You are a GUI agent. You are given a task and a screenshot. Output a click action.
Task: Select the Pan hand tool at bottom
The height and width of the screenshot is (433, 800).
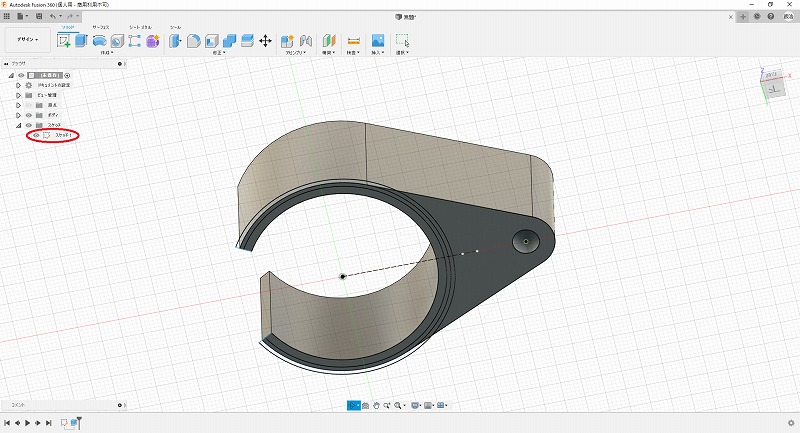click(x=376, y=405)
